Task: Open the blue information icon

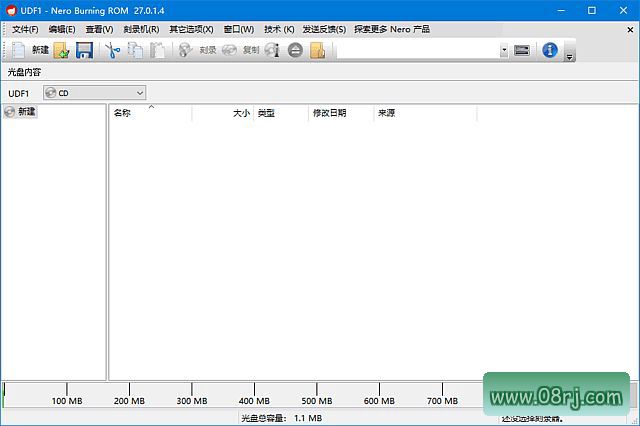Action: 550,50
